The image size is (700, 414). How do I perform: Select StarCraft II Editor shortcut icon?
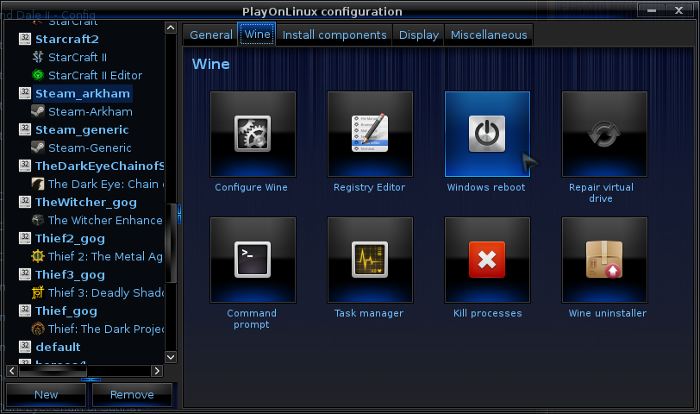[x=38, y=75]
